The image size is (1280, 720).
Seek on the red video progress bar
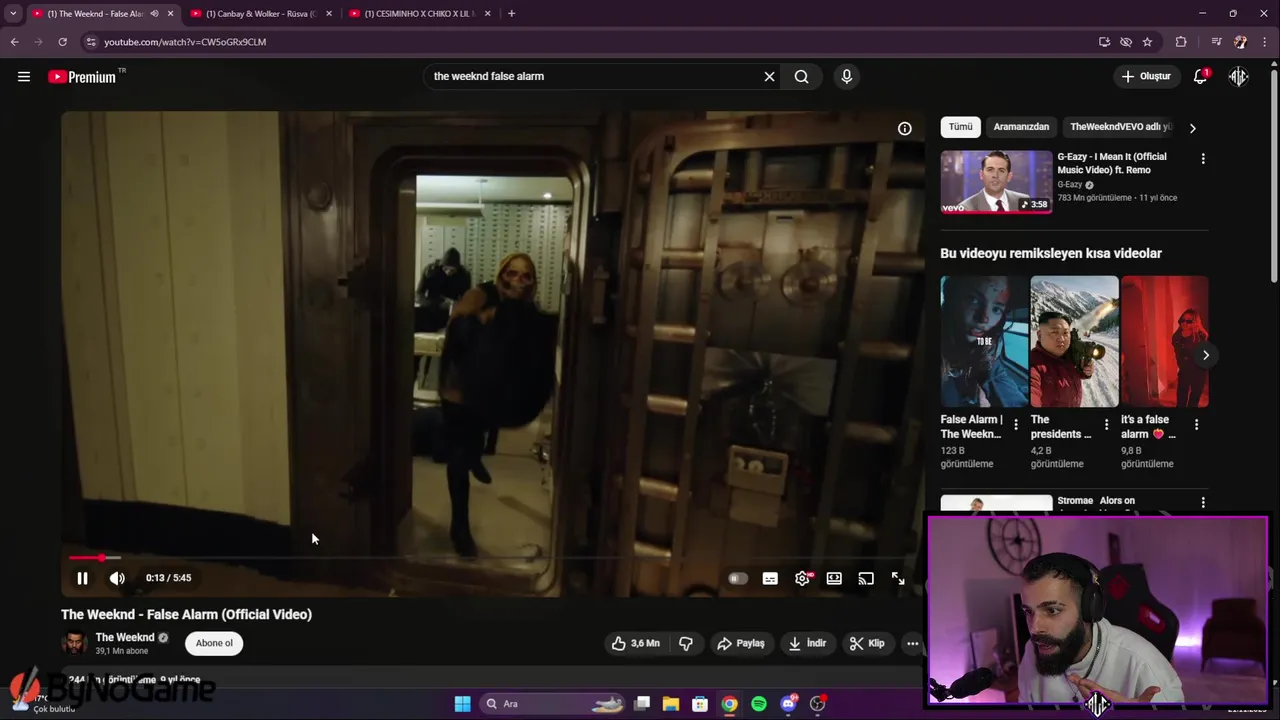(x=490, y=558)
